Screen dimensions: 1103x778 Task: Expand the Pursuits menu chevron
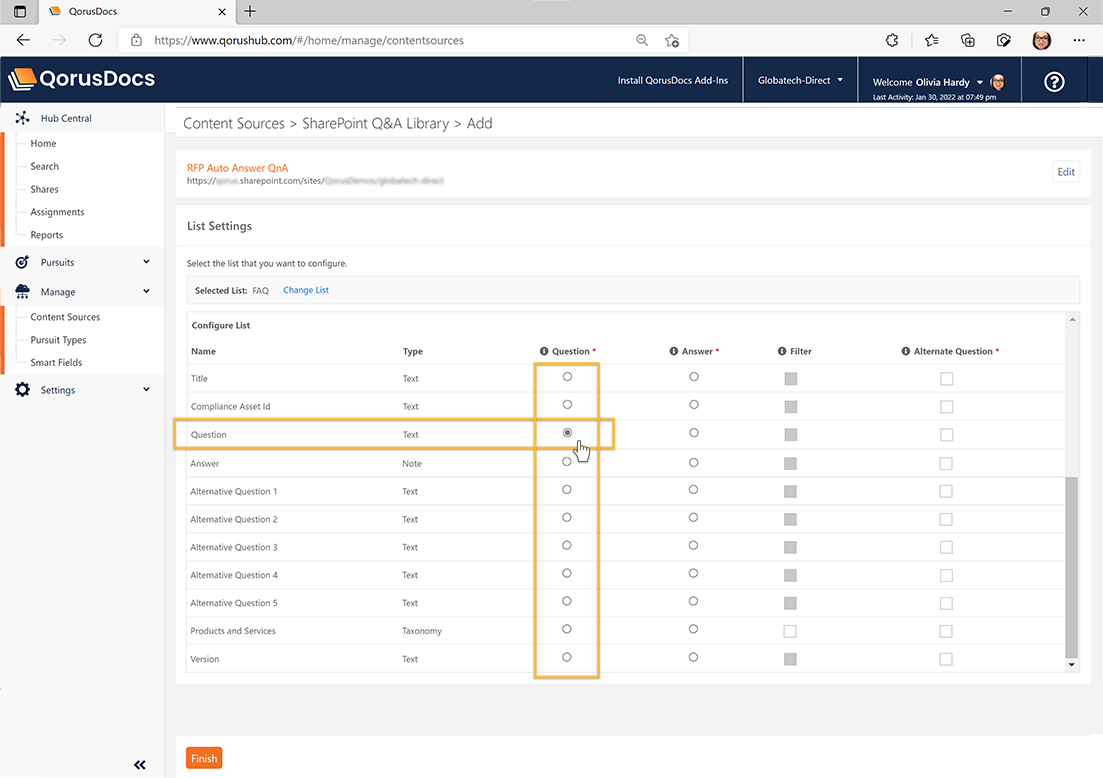pos(146,262)
